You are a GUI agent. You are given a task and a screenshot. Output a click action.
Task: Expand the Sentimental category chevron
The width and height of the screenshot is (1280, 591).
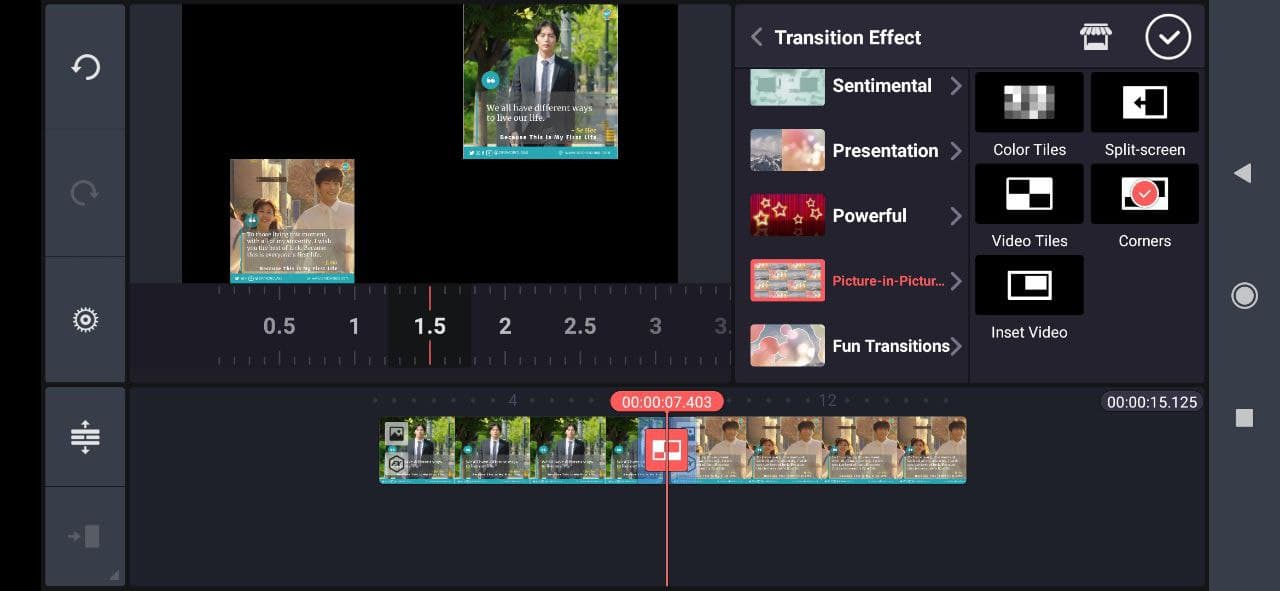pos(956,86)
